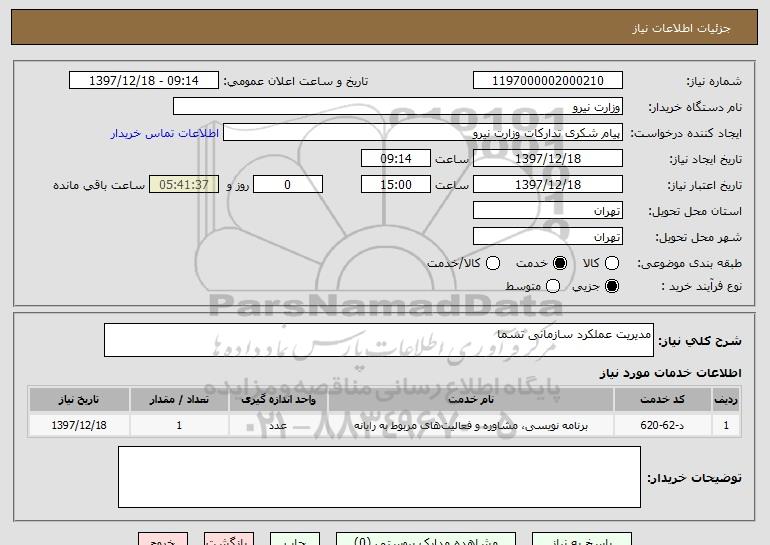Click service code cell د-62-620
The image size is (770, 545).
coord(662,425)
